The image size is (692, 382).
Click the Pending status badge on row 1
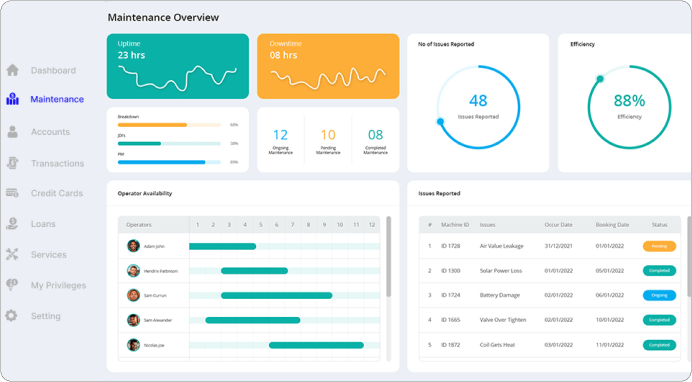(659, 246)
